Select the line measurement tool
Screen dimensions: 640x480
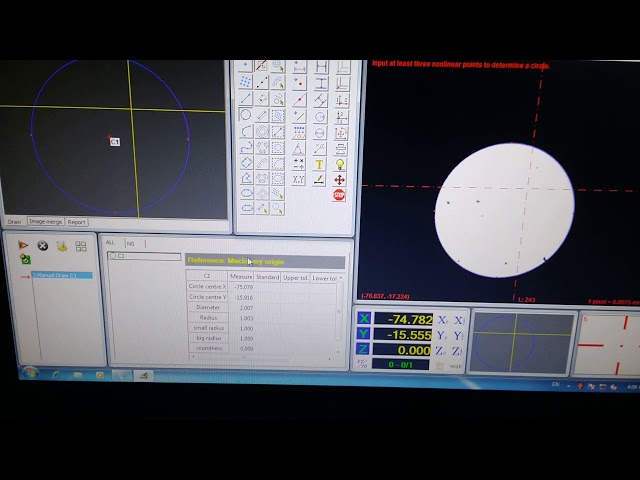[246, 99]
